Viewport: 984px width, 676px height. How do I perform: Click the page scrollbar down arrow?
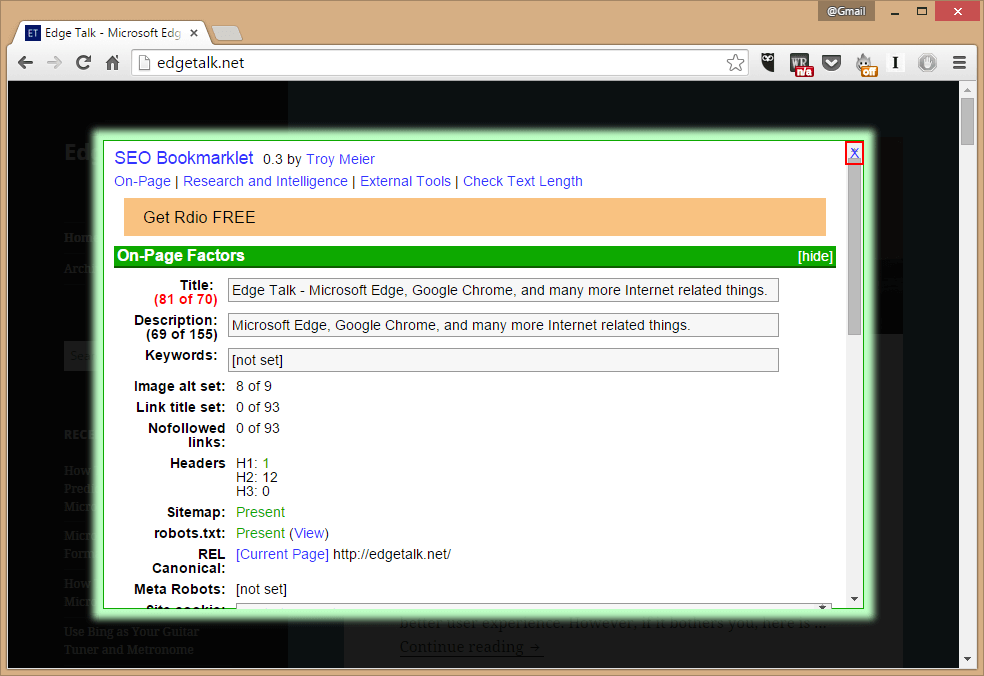pyautogui.click(x=967, y=659)
